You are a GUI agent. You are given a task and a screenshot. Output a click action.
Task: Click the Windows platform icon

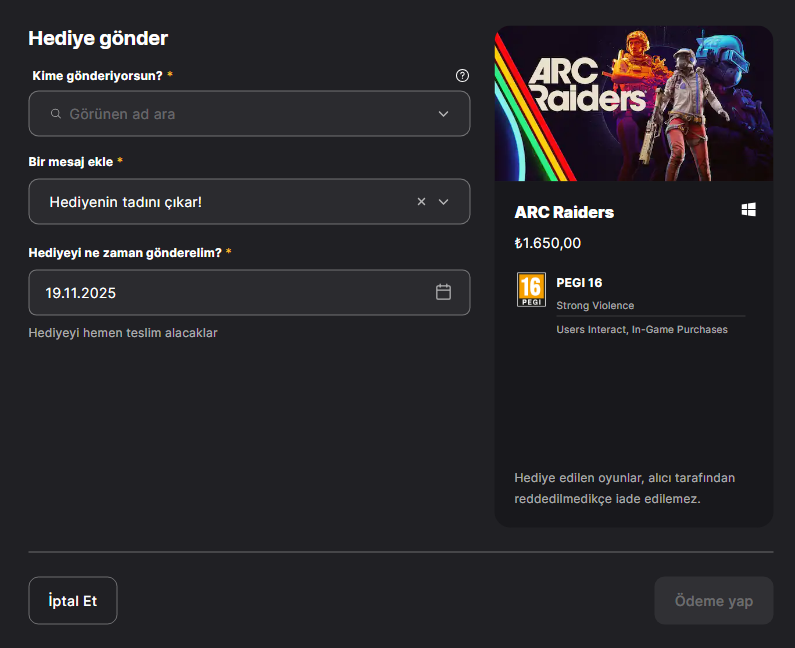(x=748, y=210)
